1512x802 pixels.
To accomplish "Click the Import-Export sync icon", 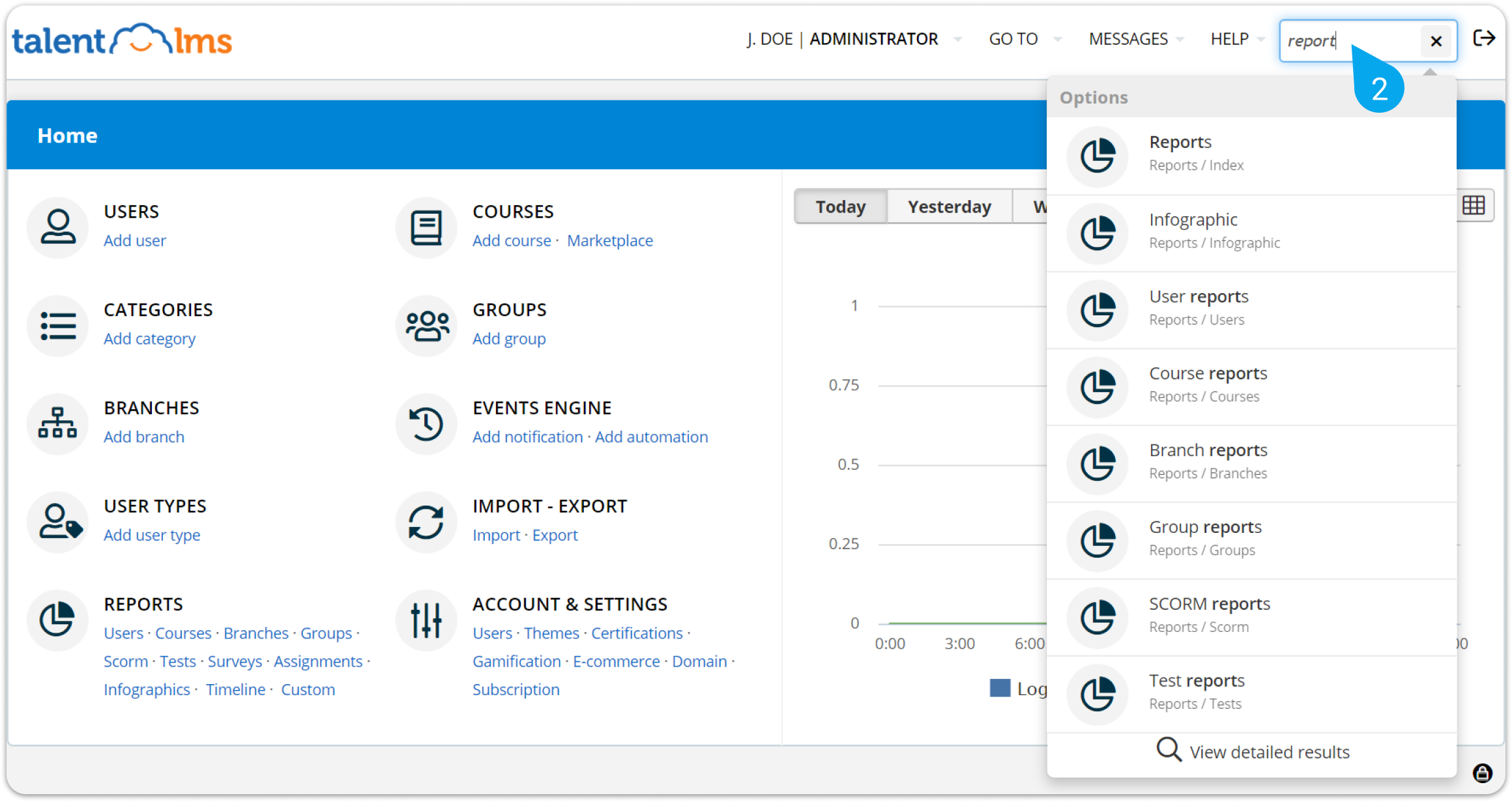I will click(x=427, y=522).
